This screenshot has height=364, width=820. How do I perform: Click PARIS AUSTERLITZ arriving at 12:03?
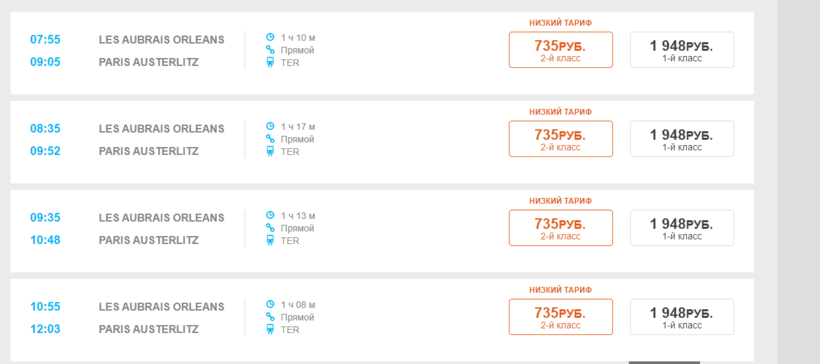pos(149,329)
